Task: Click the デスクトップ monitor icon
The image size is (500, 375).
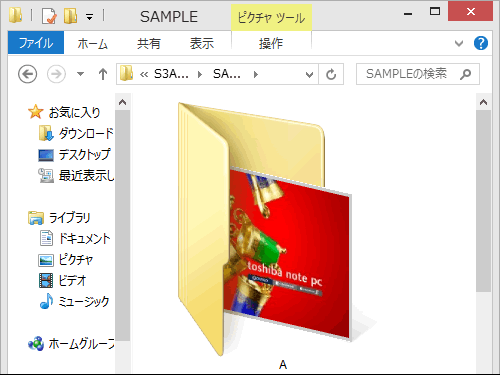Action: (x=46, y=155)
